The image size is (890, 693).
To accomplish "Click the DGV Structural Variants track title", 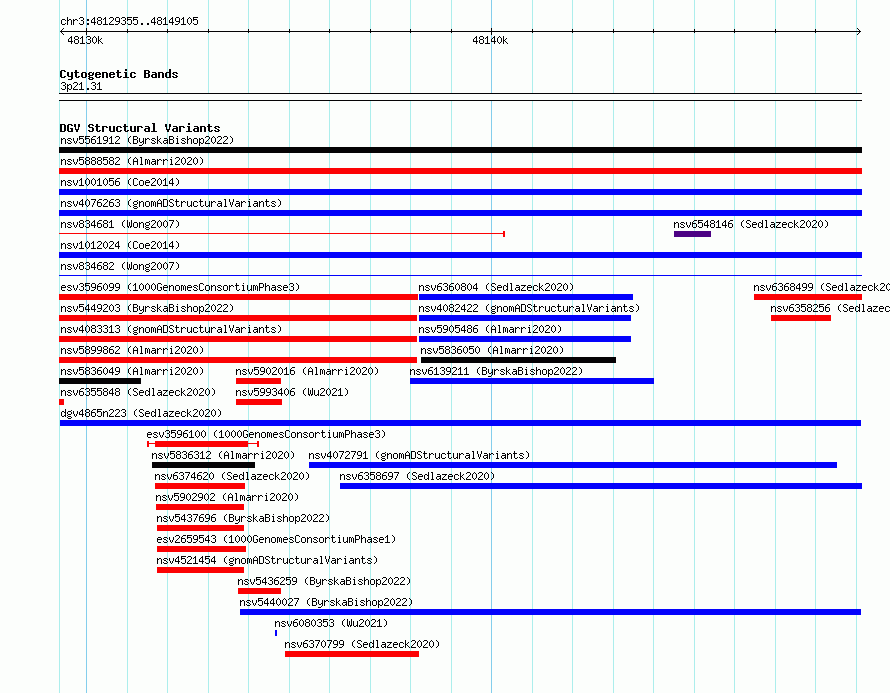I will coord(140,128).
